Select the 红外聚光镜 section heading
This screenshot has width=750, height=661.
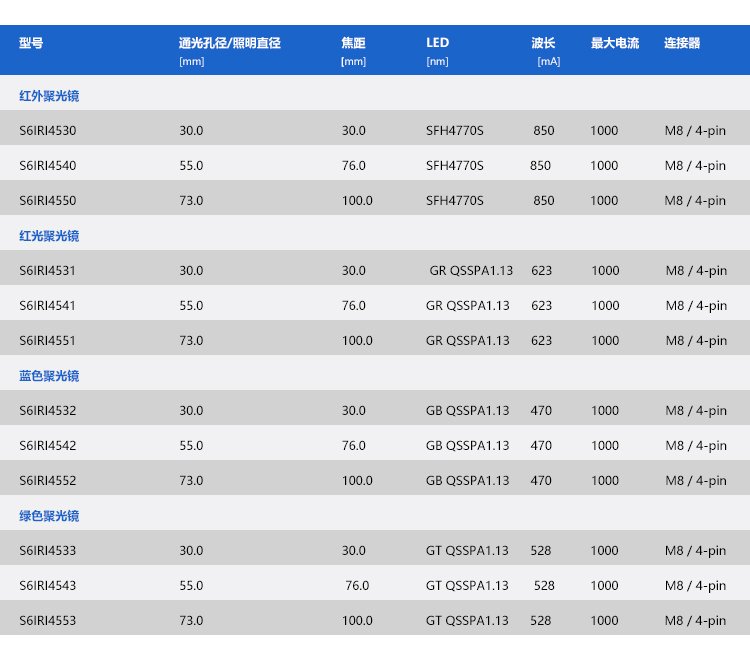click(x=49, y=96)
